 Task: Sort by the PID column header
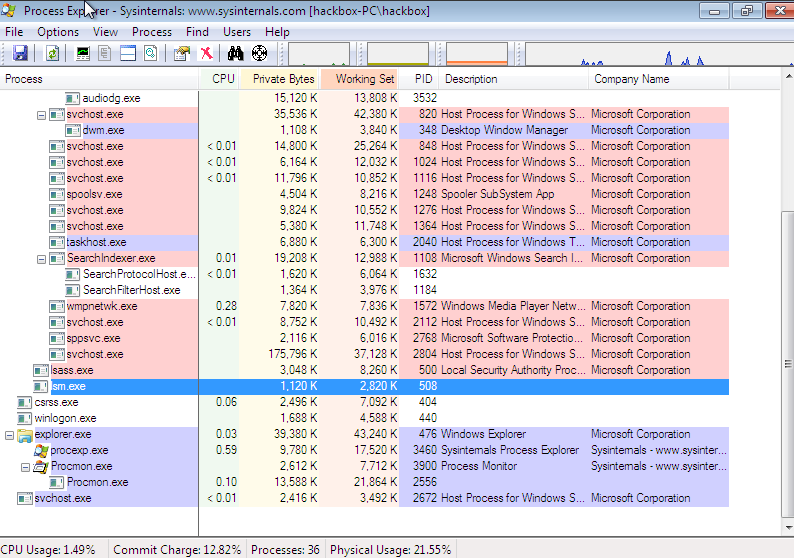[x=419, y=79]
